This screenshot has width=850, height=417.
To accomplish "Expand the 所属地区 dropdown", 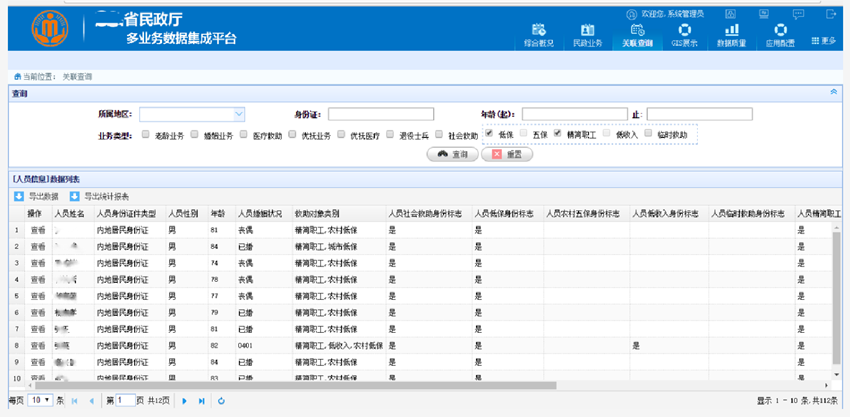I will coord(239,114).
